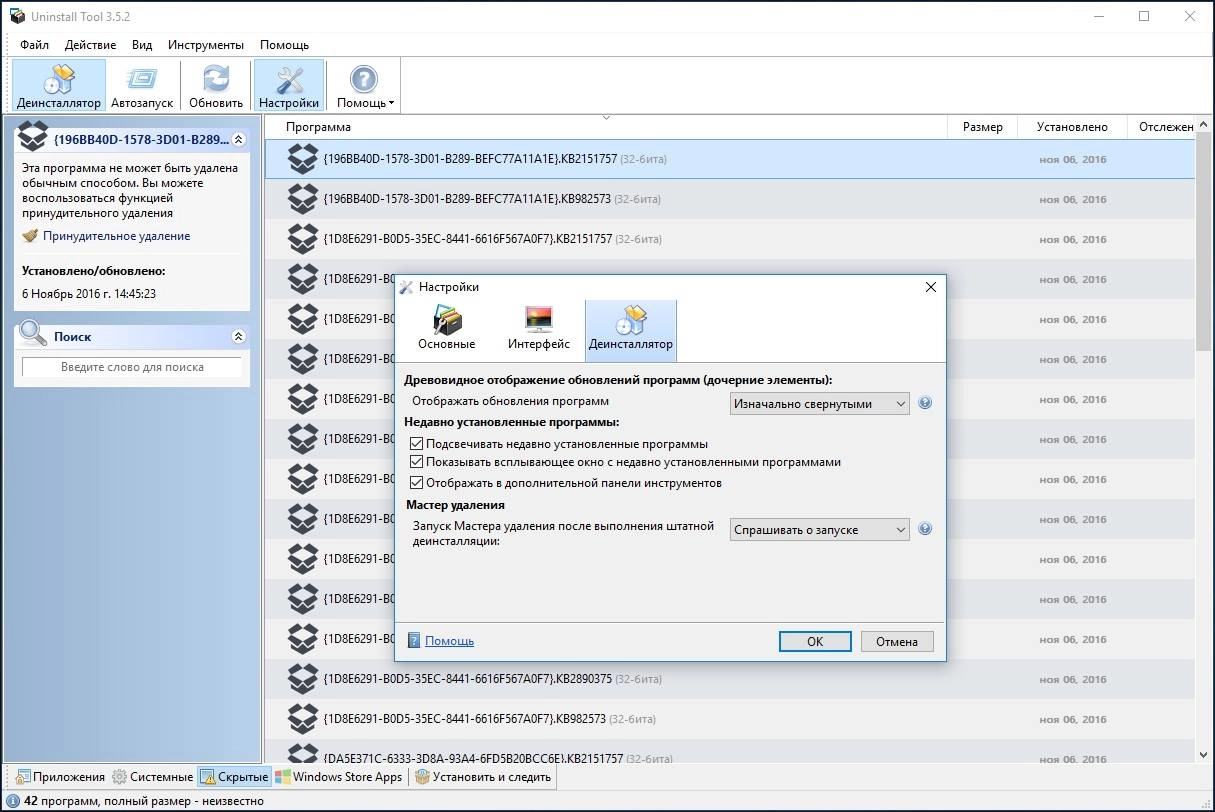Click package icon of {196BB40D} KB982573 row
Image resolution: width=1215 pixels, height=812 pixels.
point(303,199)
